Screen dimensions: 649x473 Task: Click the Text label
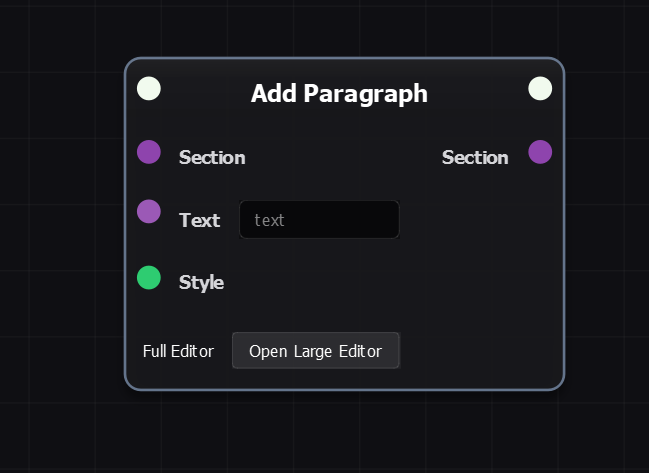tap(199, 220)
